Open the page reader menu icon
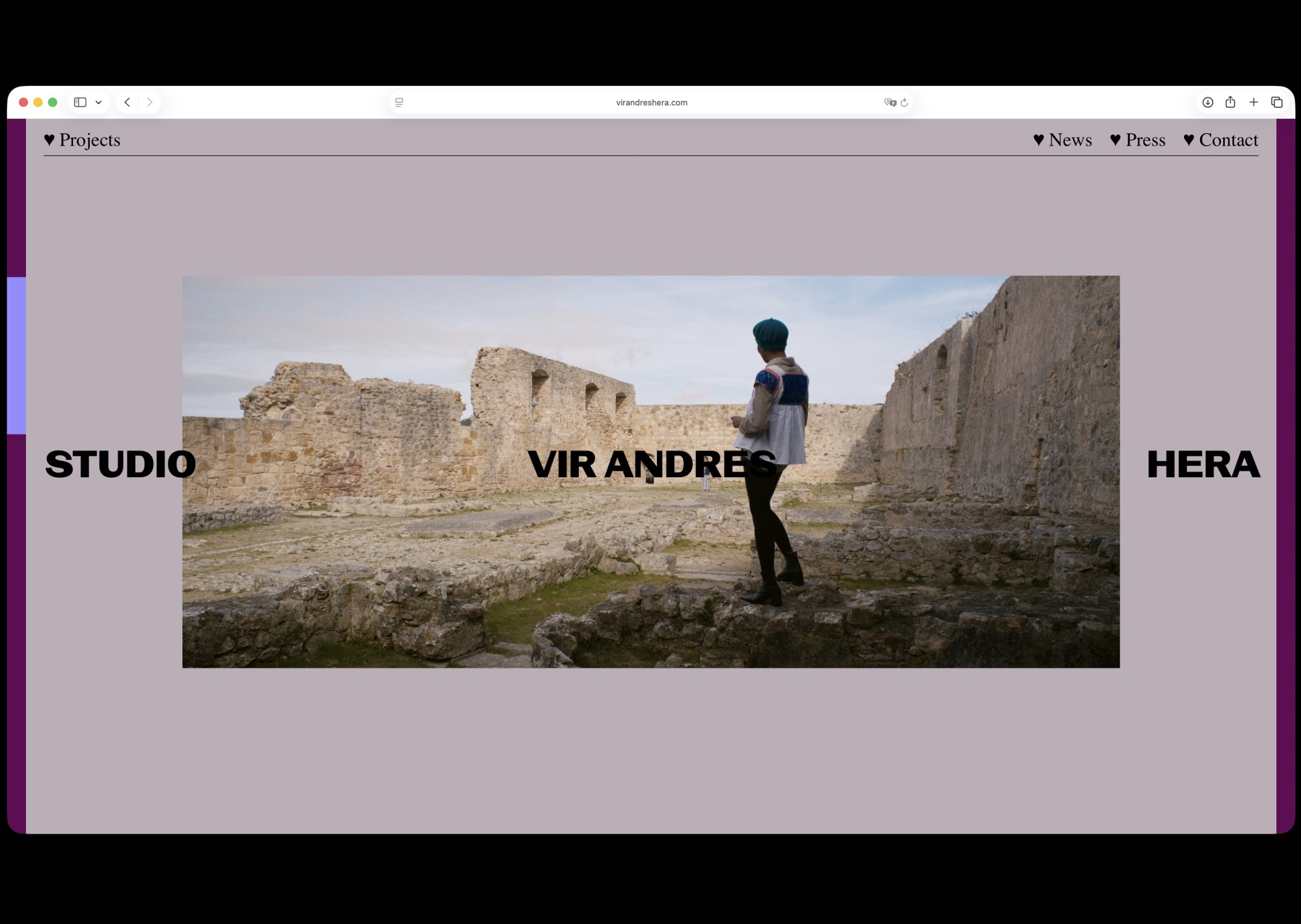 [399, 102]
